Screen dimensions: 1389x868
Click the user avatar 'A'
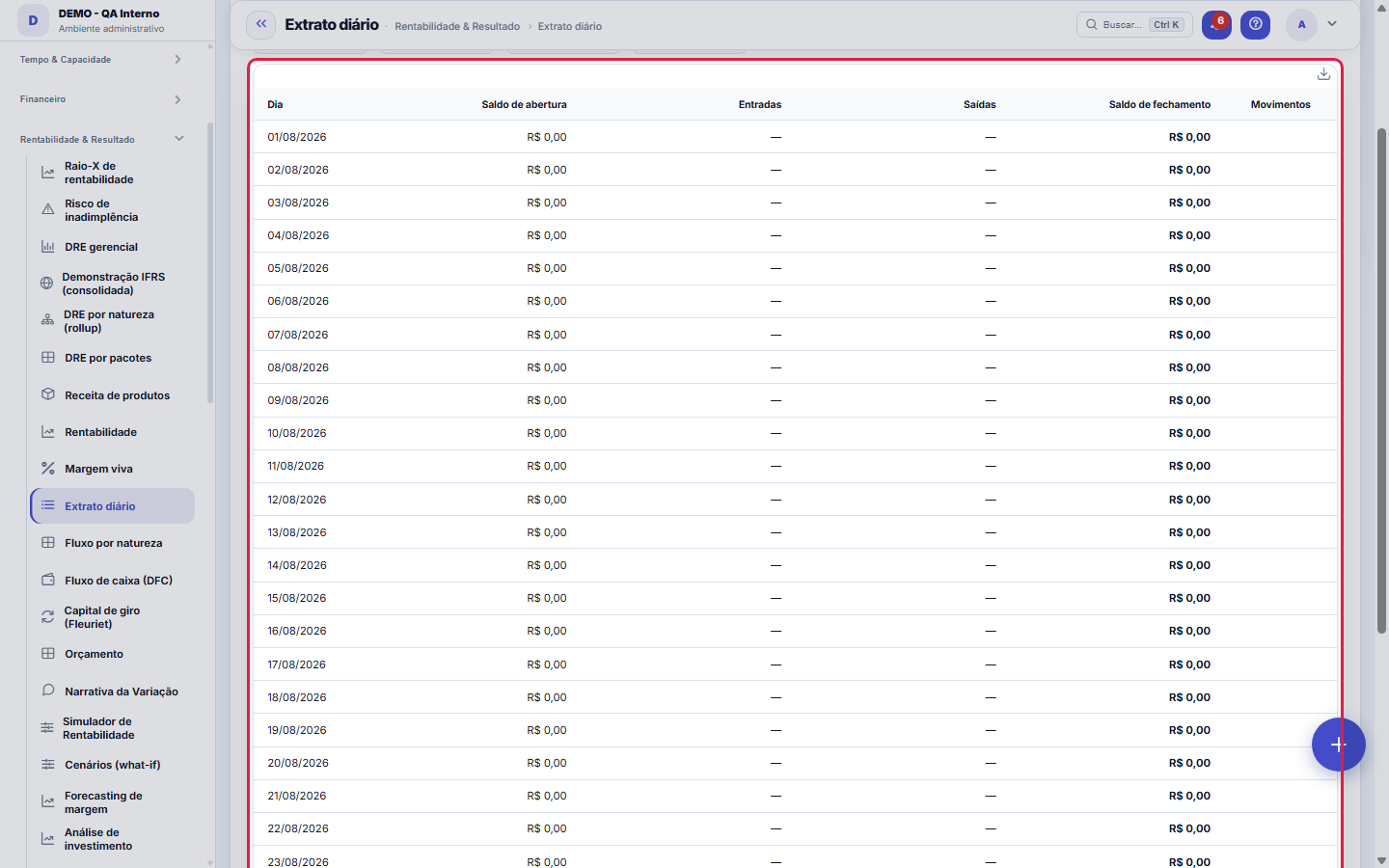click(1301, 24)
